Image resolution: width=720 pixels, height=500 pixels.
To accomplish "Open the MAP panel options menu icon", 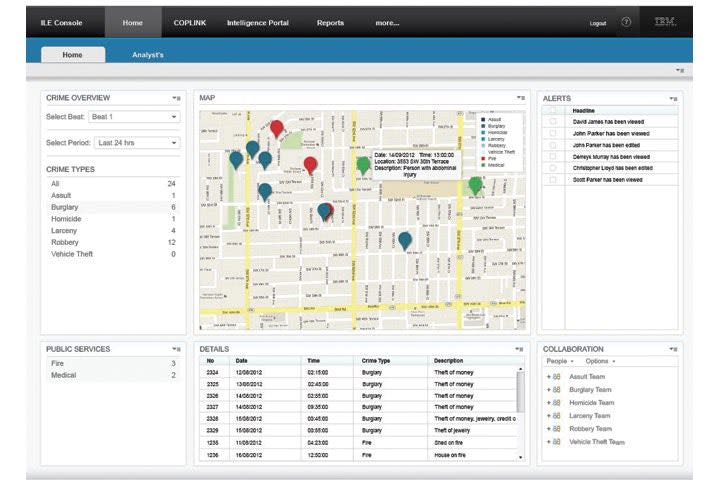I will (521, 98).
